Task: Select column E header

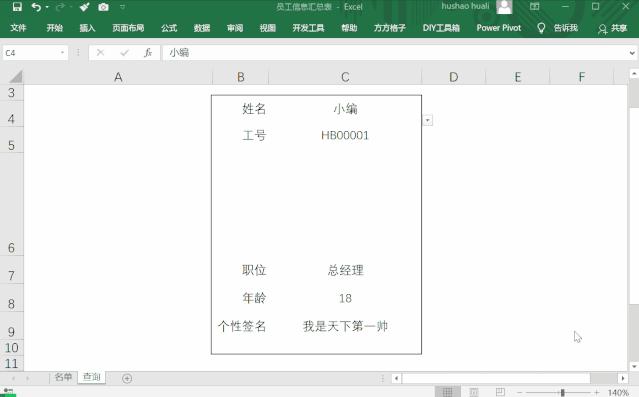Action: [x=518, y=77]
